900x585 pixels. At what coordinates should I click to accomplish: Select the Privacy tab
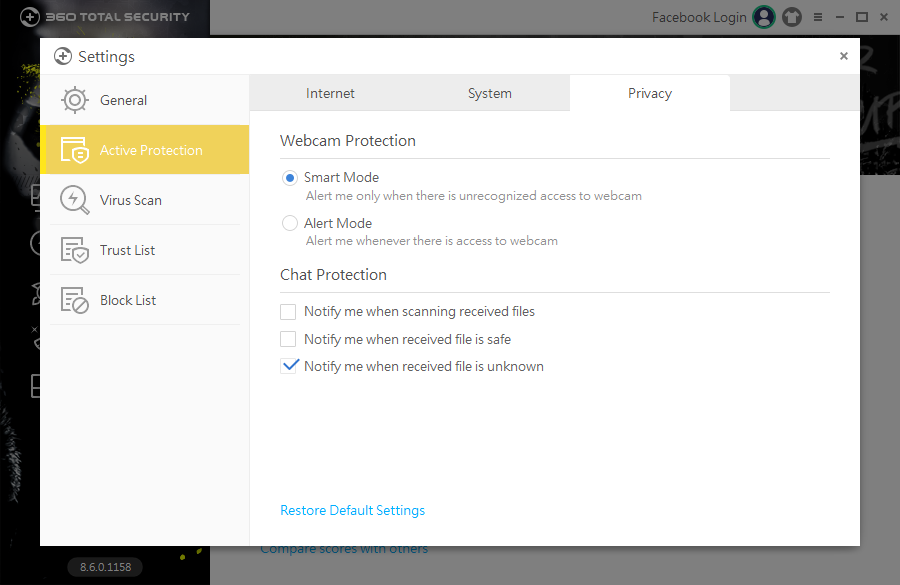click(x=650, y=93)
